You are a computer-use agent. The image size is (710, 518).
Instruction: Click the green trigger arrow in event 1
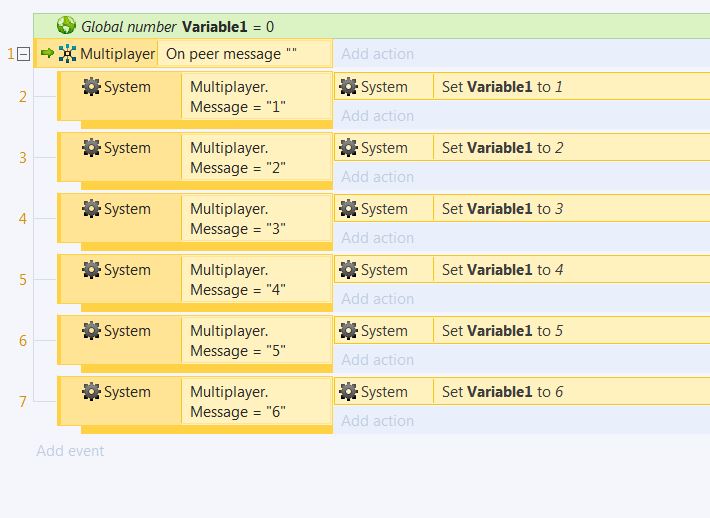click(47, 53)
